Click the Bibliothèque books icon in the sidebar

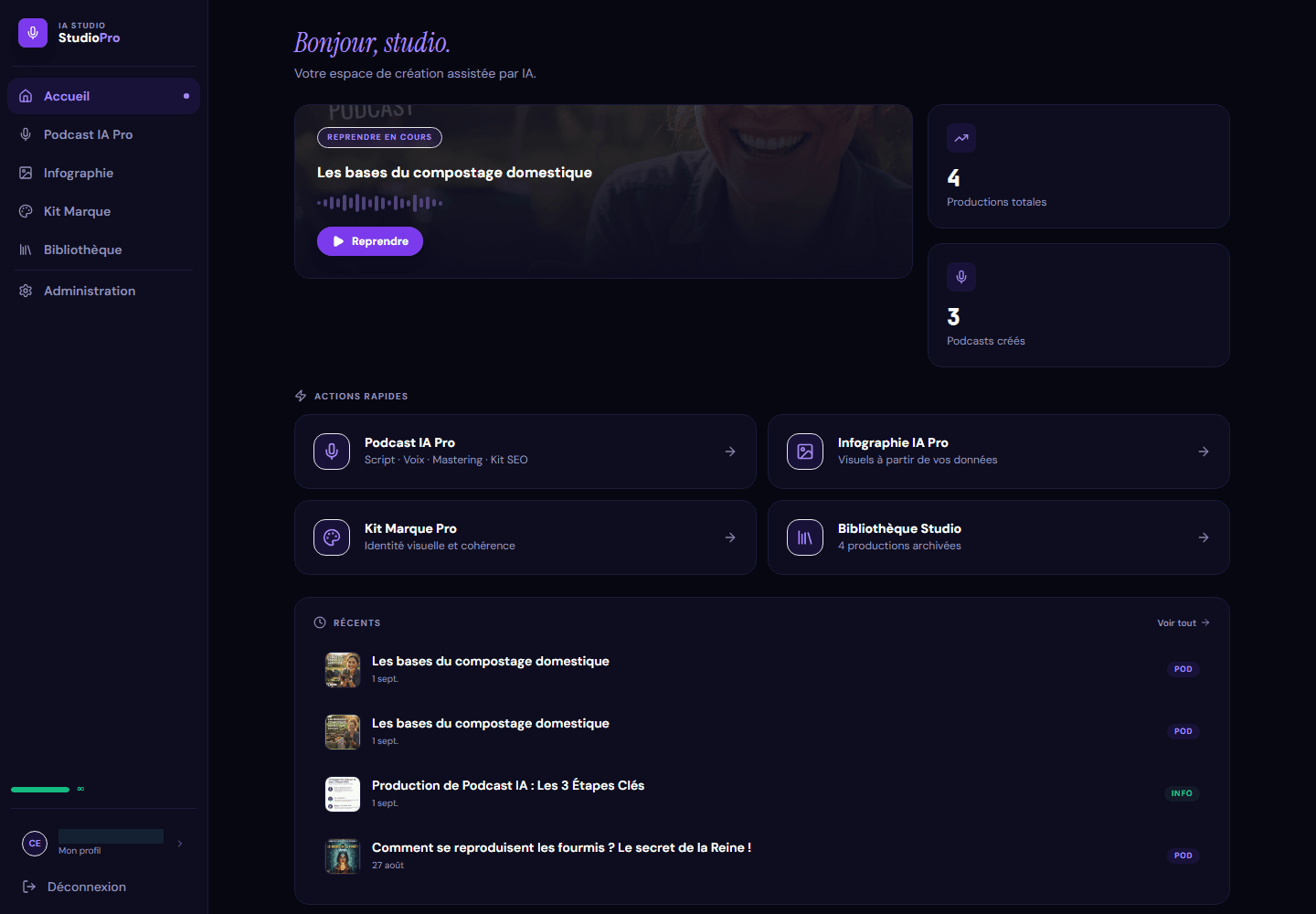pos(26,250)
